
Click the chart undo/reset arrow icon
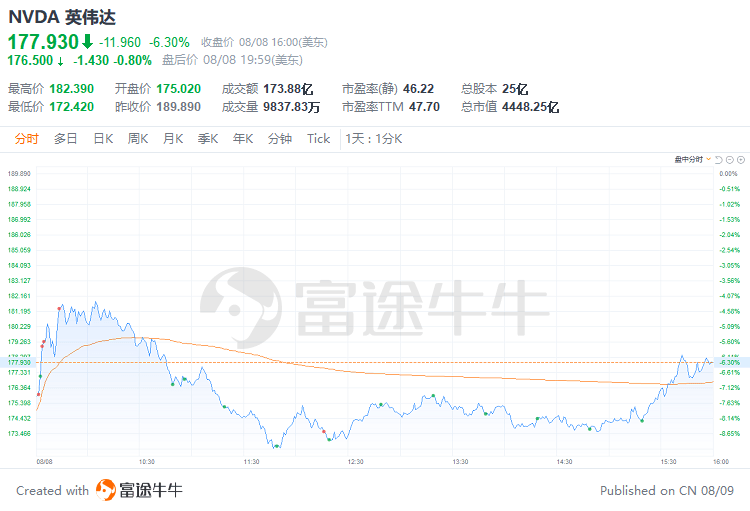point(718,160)
